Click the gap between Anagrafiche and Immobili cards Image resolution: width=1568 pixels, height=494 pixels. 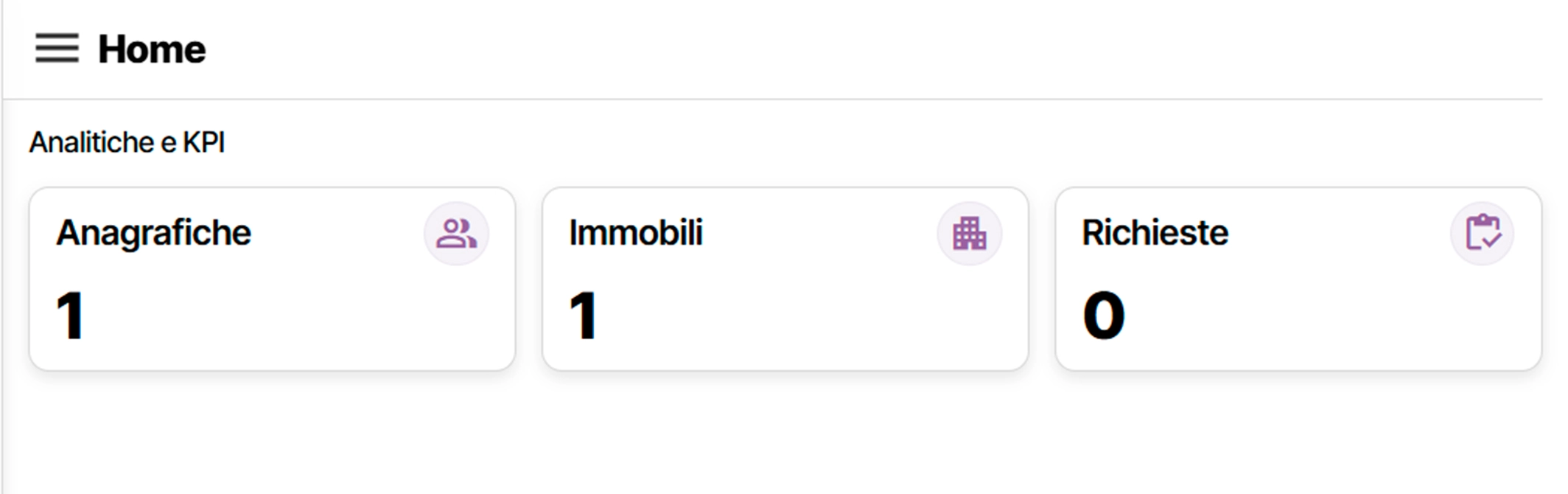click(x=529, y=279)
